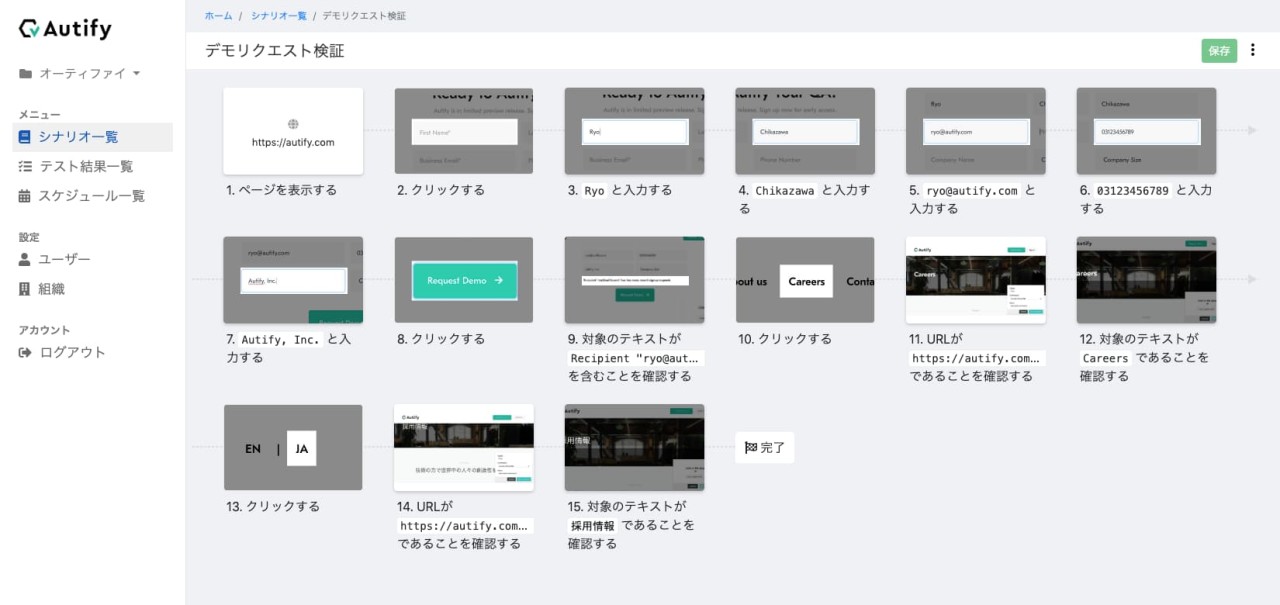Open step 12 Careers text check thumbnail
Image resolution: width=1280 pixels, height=605 pixels.
pyautogui.click(x=1146, y=280)
